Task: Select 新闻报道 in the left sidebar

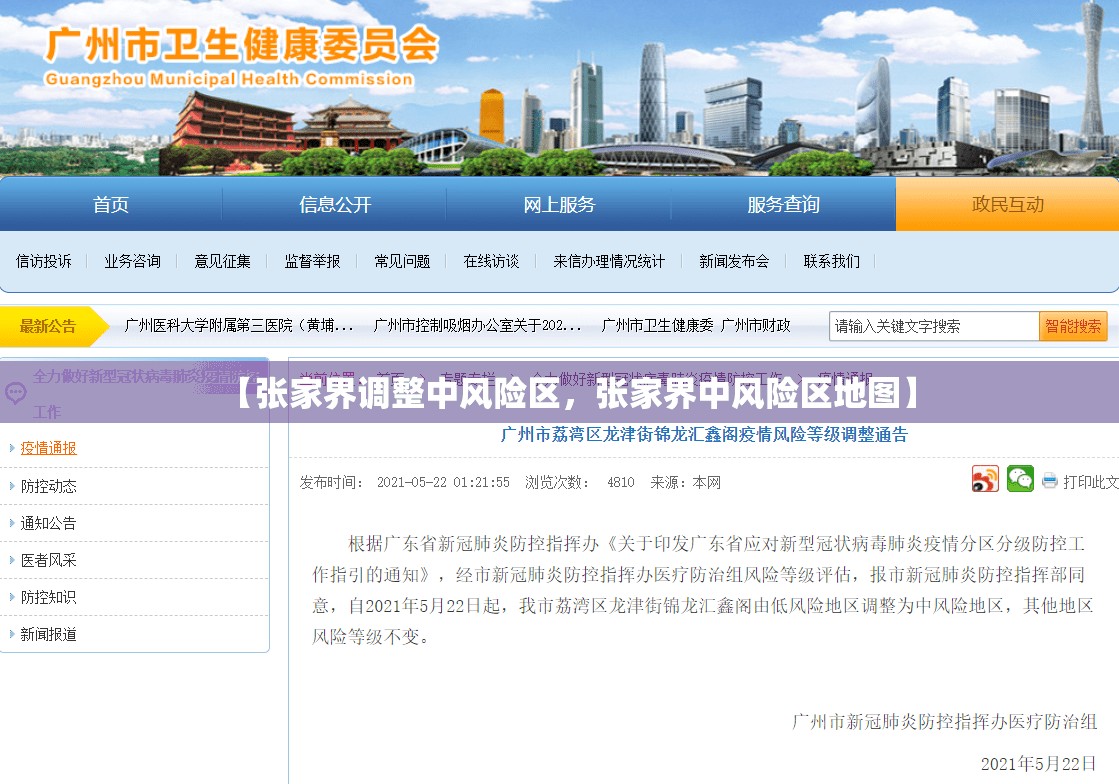Action: tap(49, 634)
